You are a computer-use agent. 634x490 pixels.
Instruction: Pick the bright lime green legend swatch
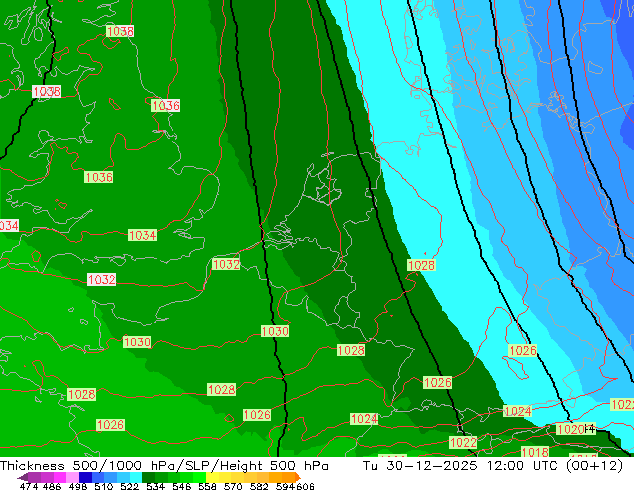[199, 477]
